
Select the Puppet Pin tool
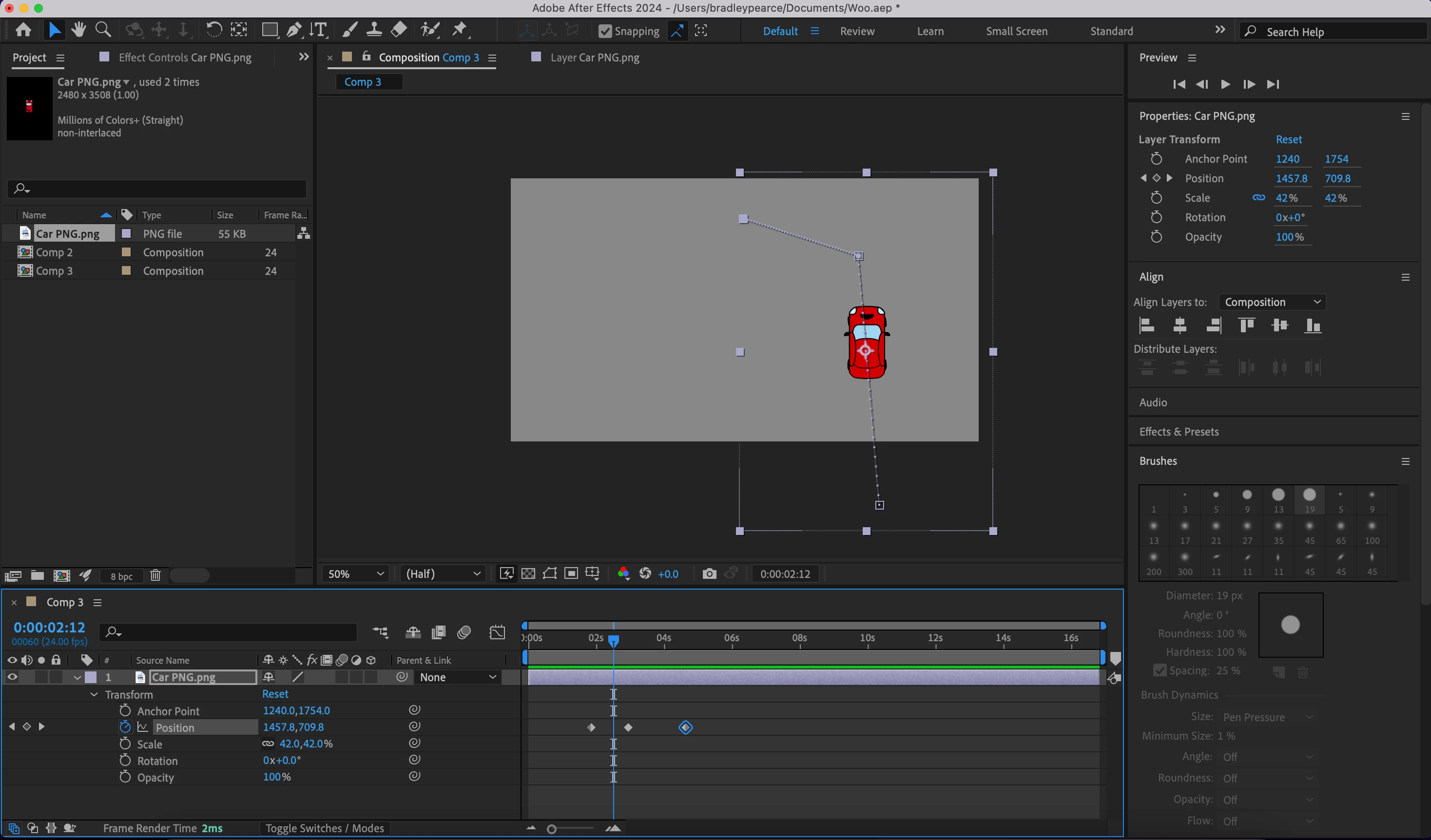460,30
